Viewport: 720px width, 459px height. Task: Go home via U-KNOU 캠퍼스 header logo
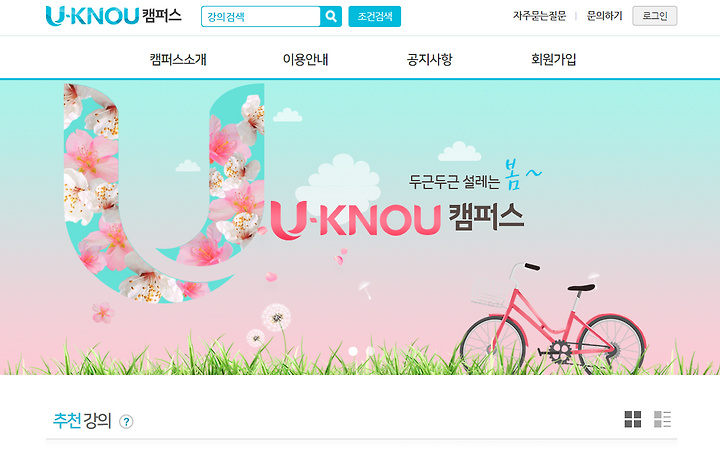coord(113,16)
